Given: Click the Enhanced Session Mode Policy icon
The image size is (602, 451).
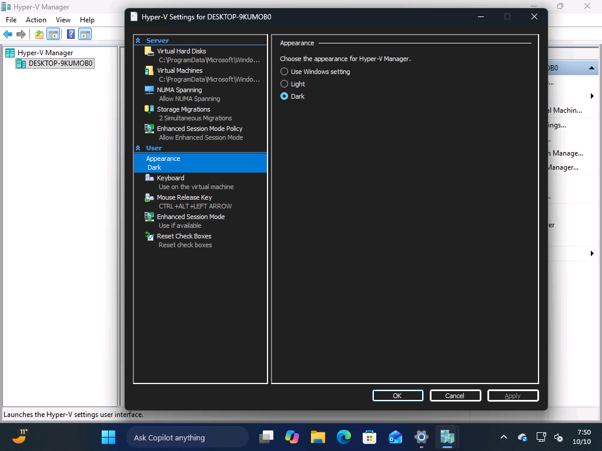Looking at the screenshot, I should (x=149, y=129).
